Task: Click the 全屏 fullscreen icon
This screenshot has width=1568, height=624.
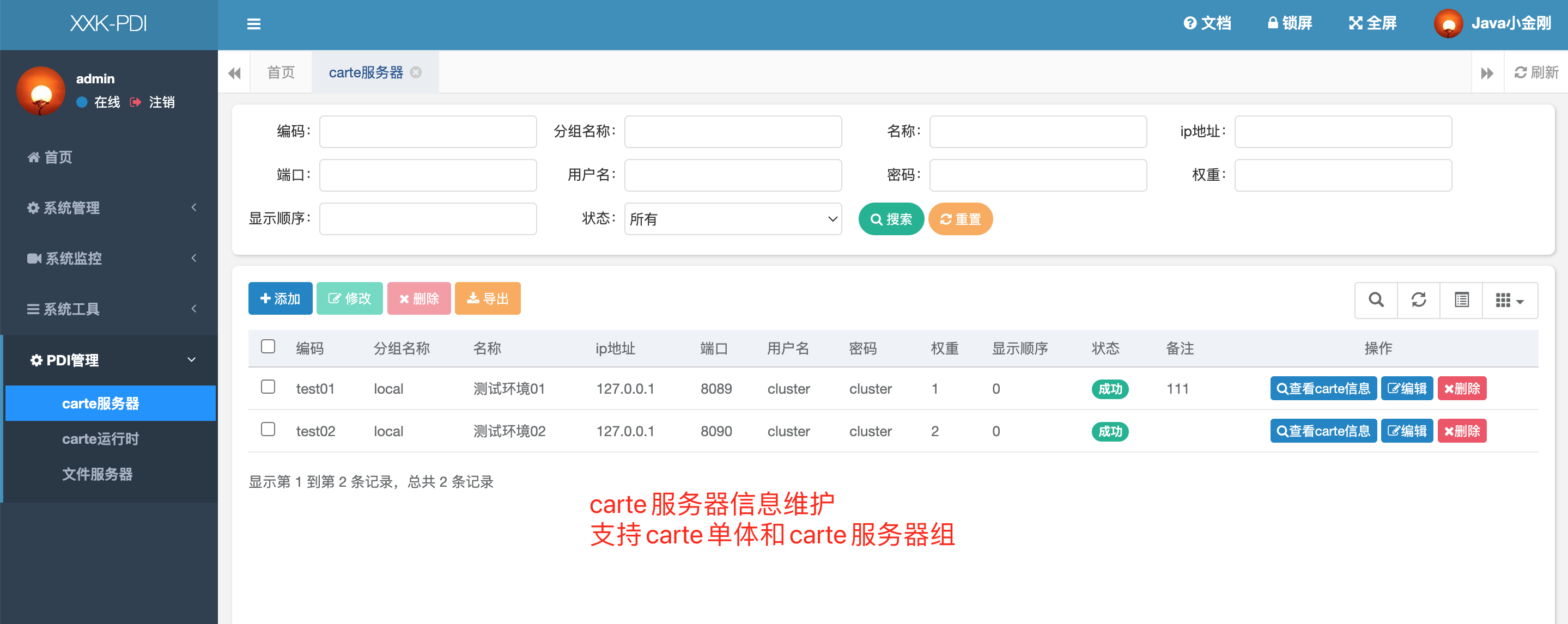Action: [x=1355, y=23]
